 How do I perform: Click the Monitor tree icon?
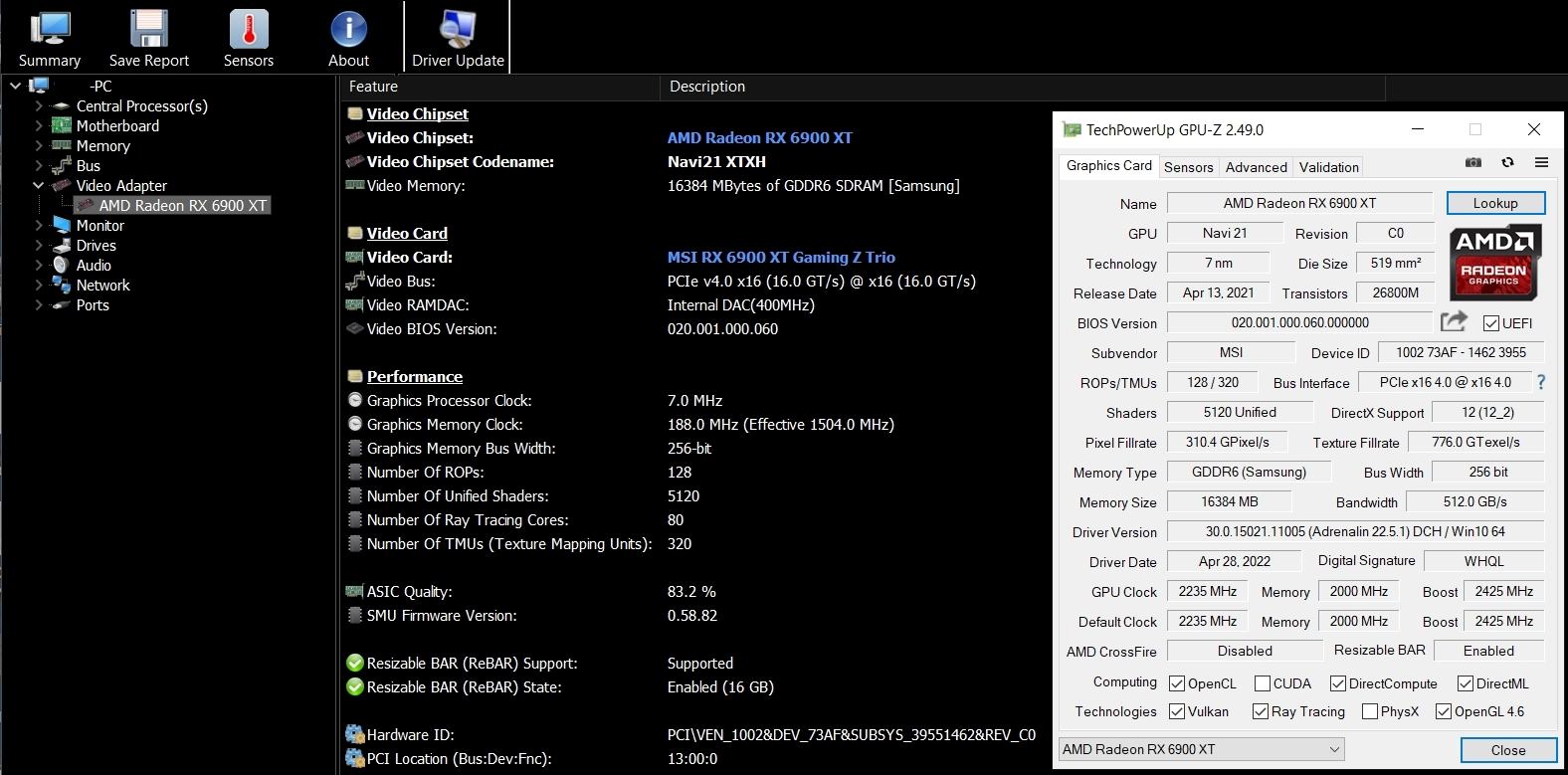(x=61, y=225)
